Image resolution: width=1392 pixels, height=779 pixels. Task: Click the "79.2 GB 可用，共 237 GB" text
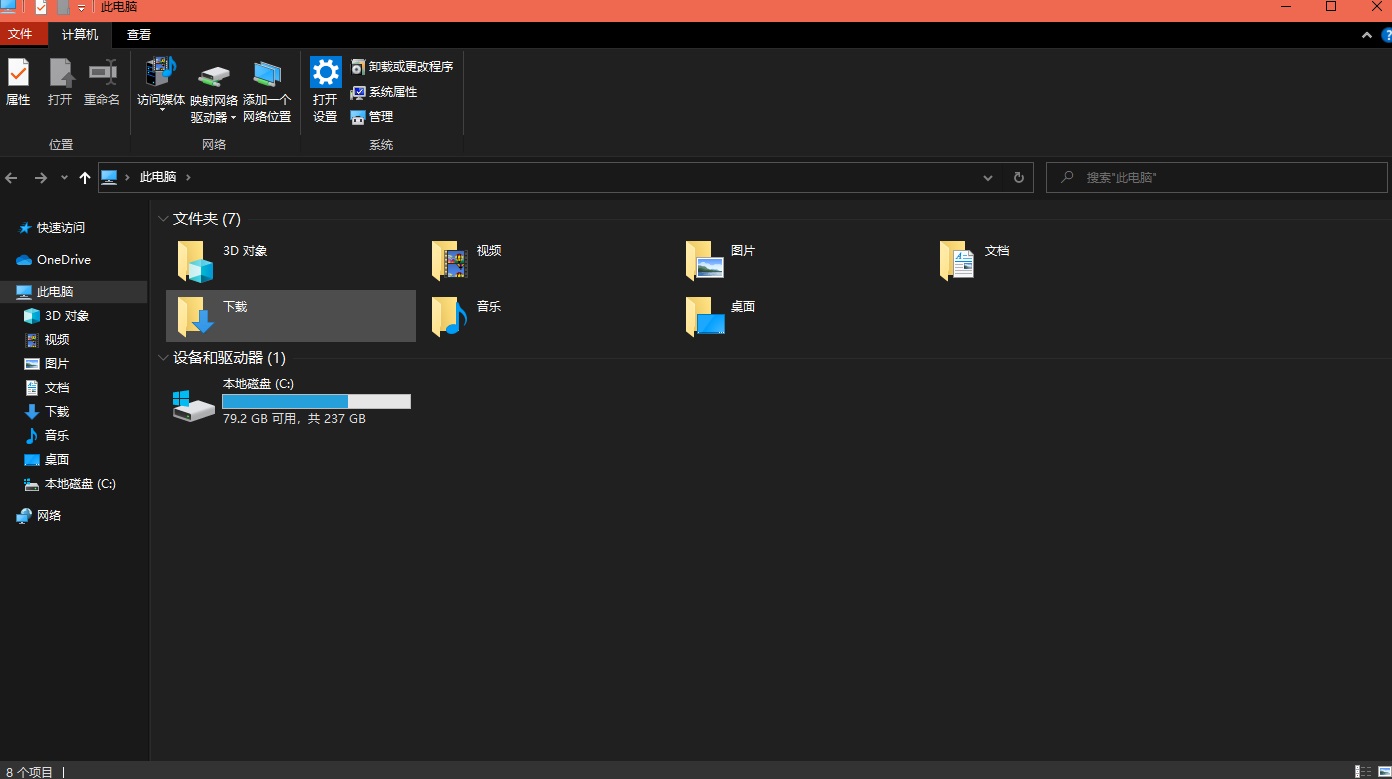click(294, 419)
